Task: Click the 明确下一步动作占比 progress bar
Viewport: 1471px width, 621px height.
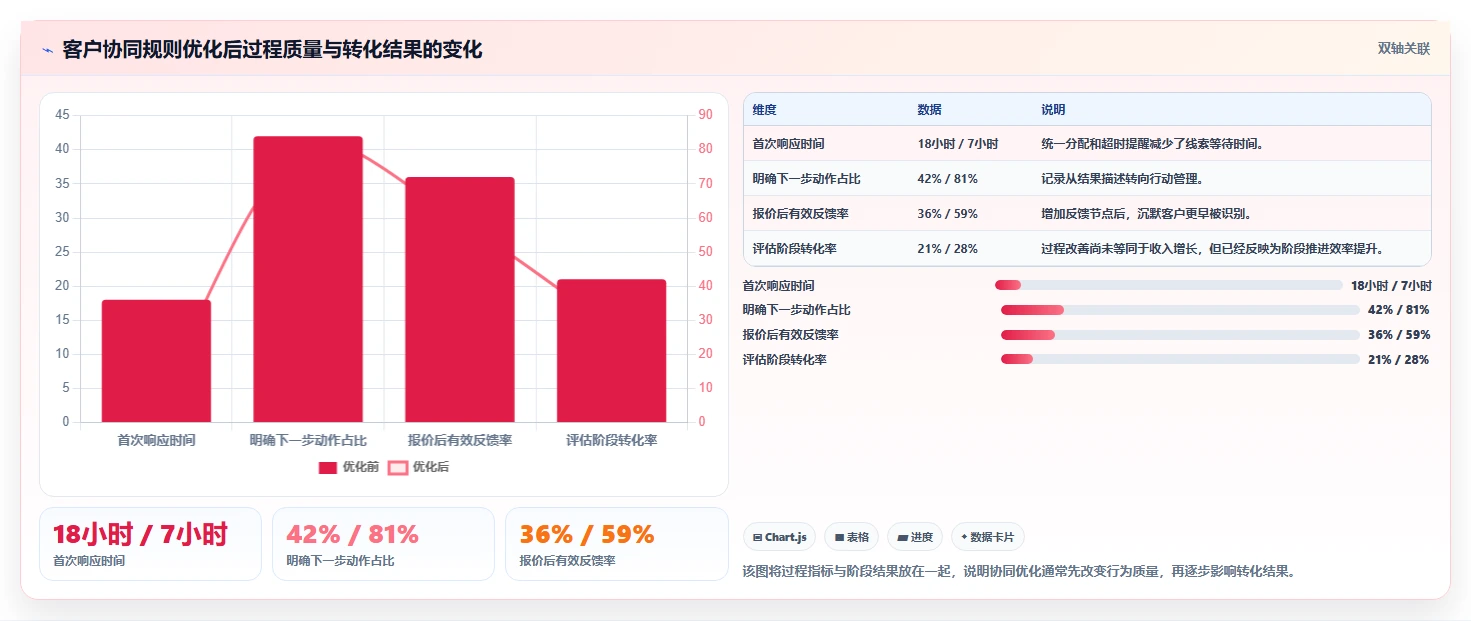Action: (1180, 310)
